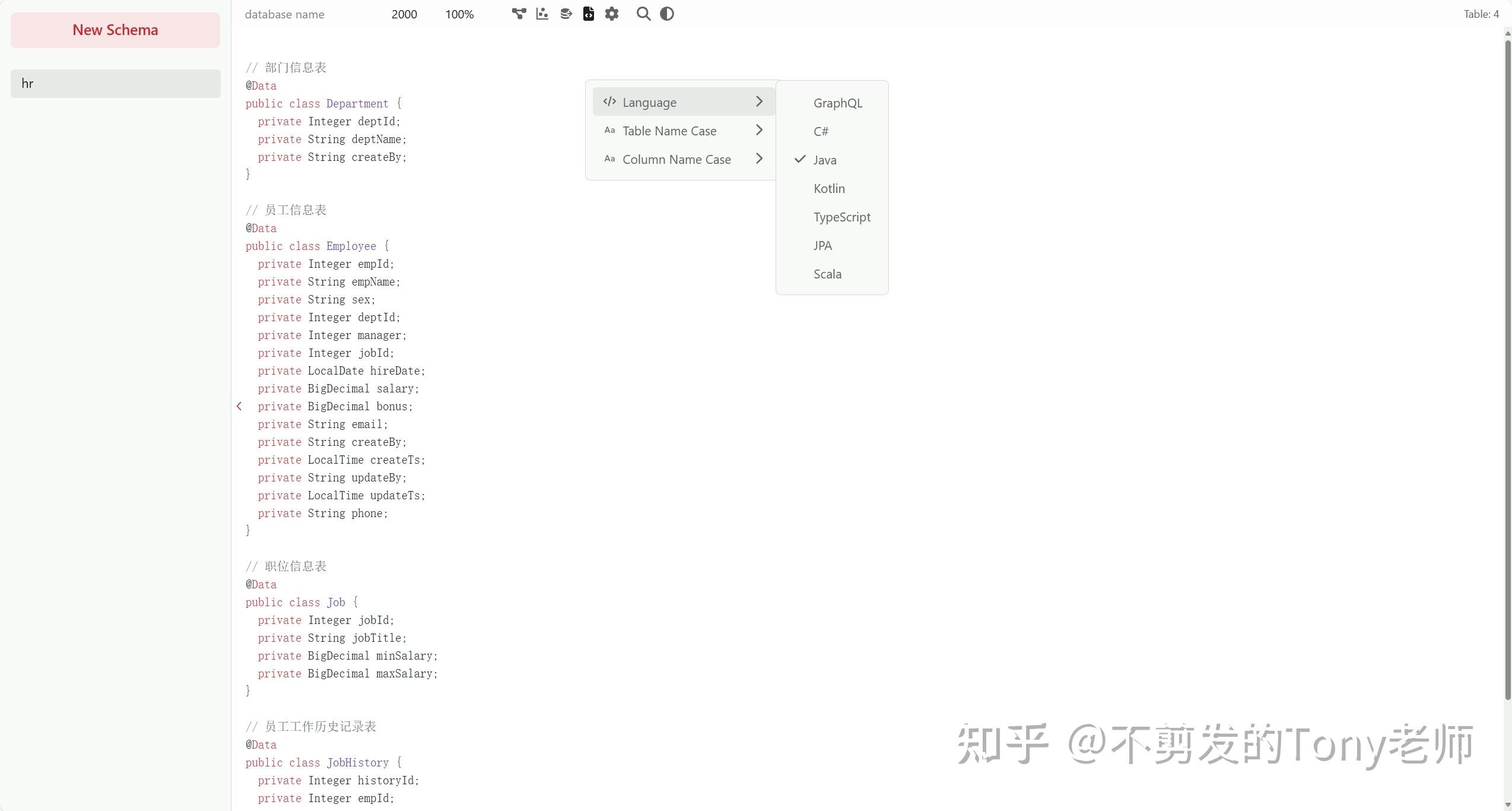Expand the Language submenu

[682, 102]
